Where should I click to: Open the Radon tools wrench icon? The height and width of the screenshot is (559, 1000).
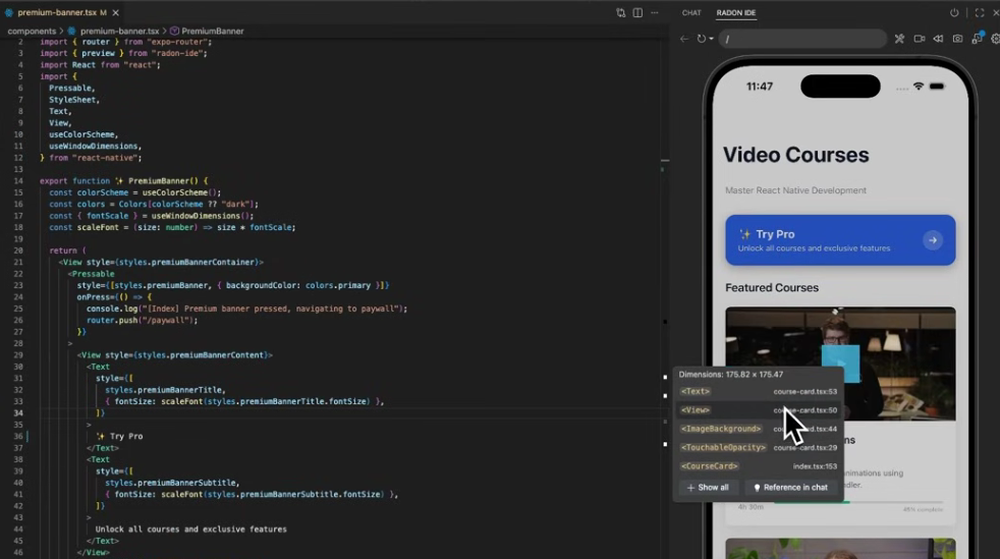tap(899, 39)
